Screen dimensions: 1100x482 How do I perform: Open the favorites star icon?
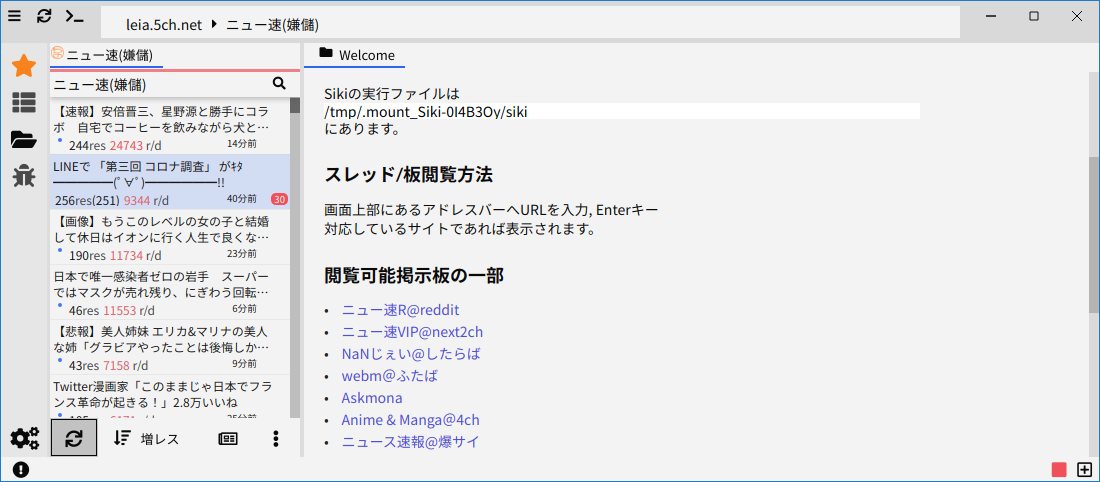24,67
